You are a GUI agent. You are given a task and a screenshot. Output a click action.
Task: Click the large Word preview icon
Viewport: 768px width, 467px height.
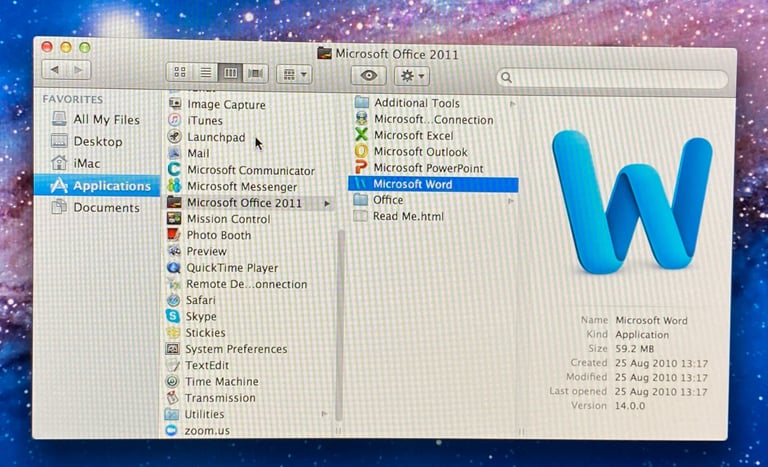(x=633, y=202)
